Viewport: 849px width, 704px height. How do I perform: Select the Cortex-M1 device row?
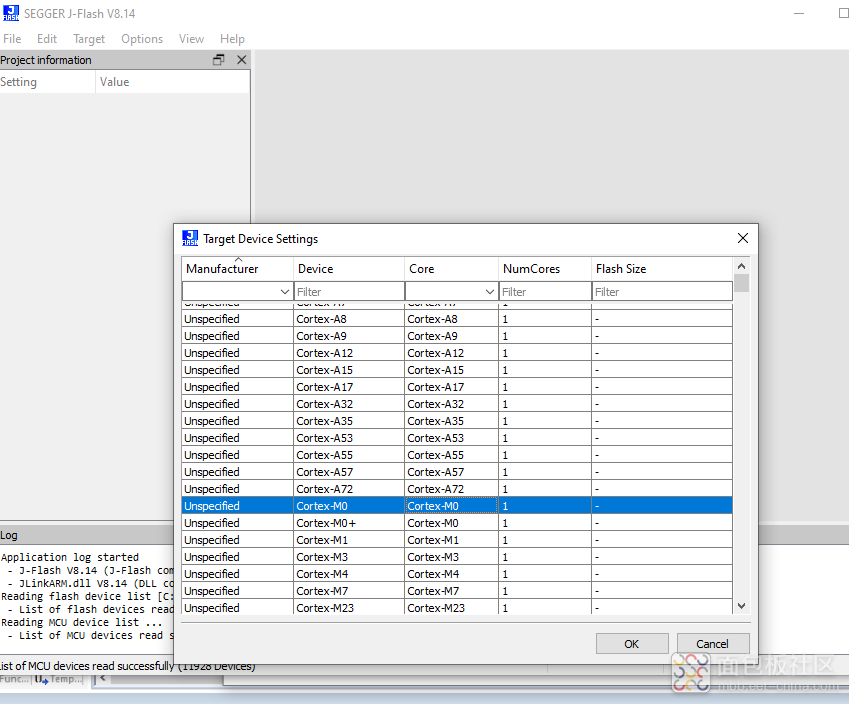(x=457, y=540)
